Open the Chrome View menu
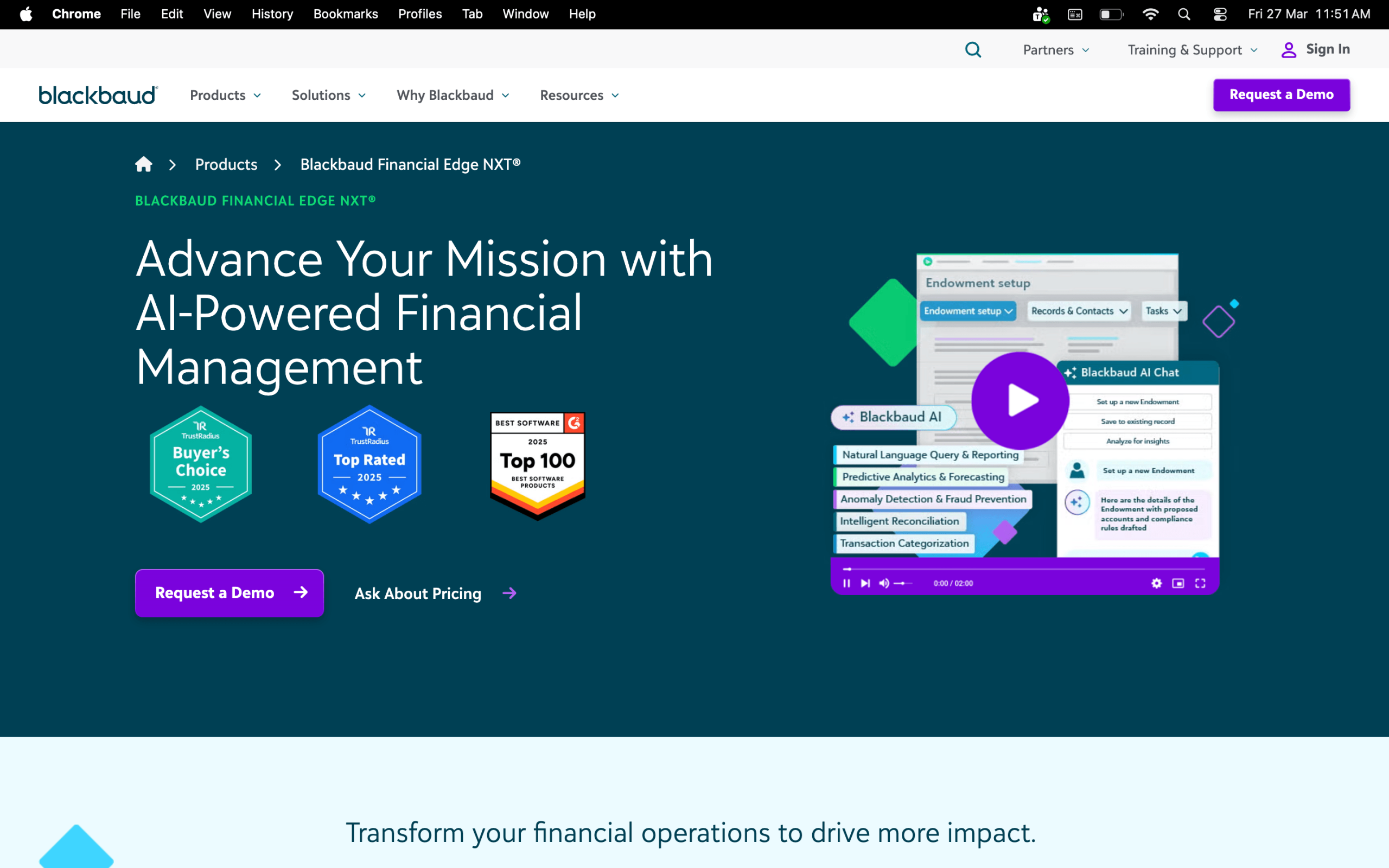Image resolution: width=1389 pixels, height=868 pixels. (217, 14)
